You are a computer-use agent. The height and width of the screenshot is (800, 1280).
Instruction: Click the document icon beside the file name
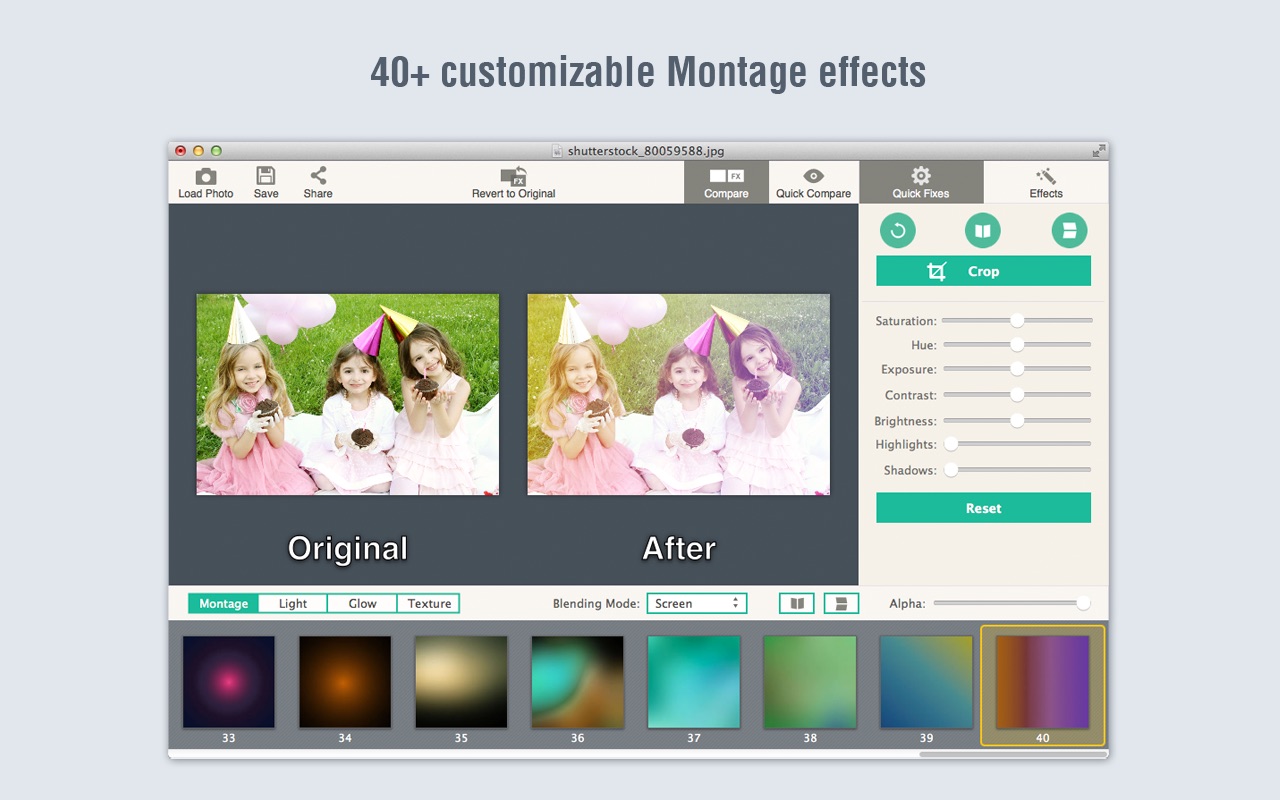pyautogui.click(x=558, y=151)
